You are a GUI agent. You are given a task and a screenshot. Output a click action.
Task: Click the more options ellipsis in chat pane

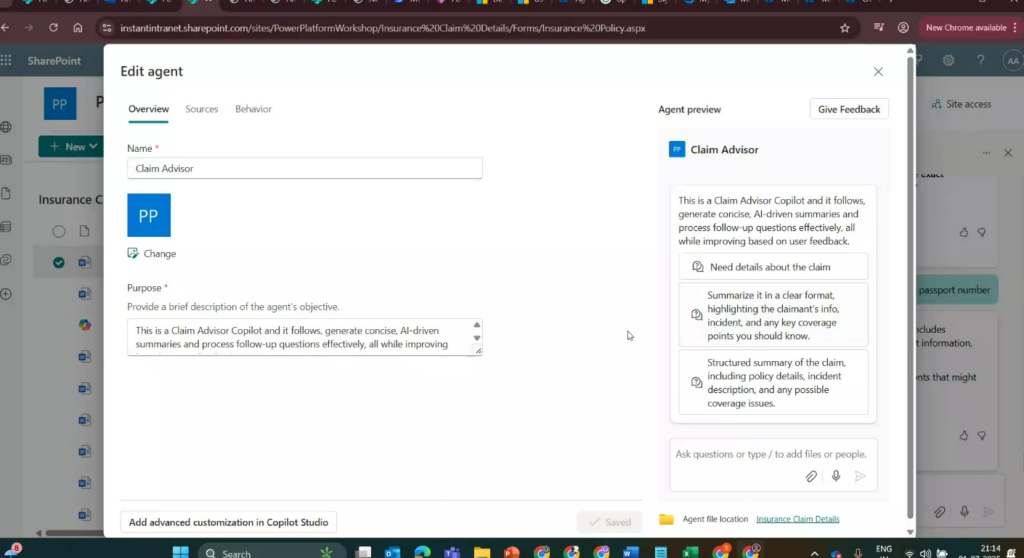point(986,153)
